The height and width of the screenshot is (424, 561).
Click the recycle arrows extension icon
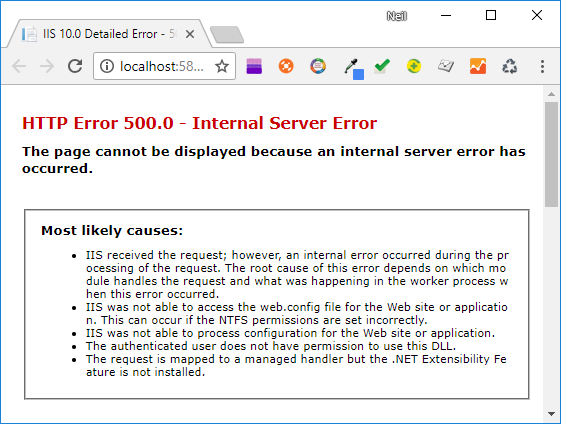[510, 66]
